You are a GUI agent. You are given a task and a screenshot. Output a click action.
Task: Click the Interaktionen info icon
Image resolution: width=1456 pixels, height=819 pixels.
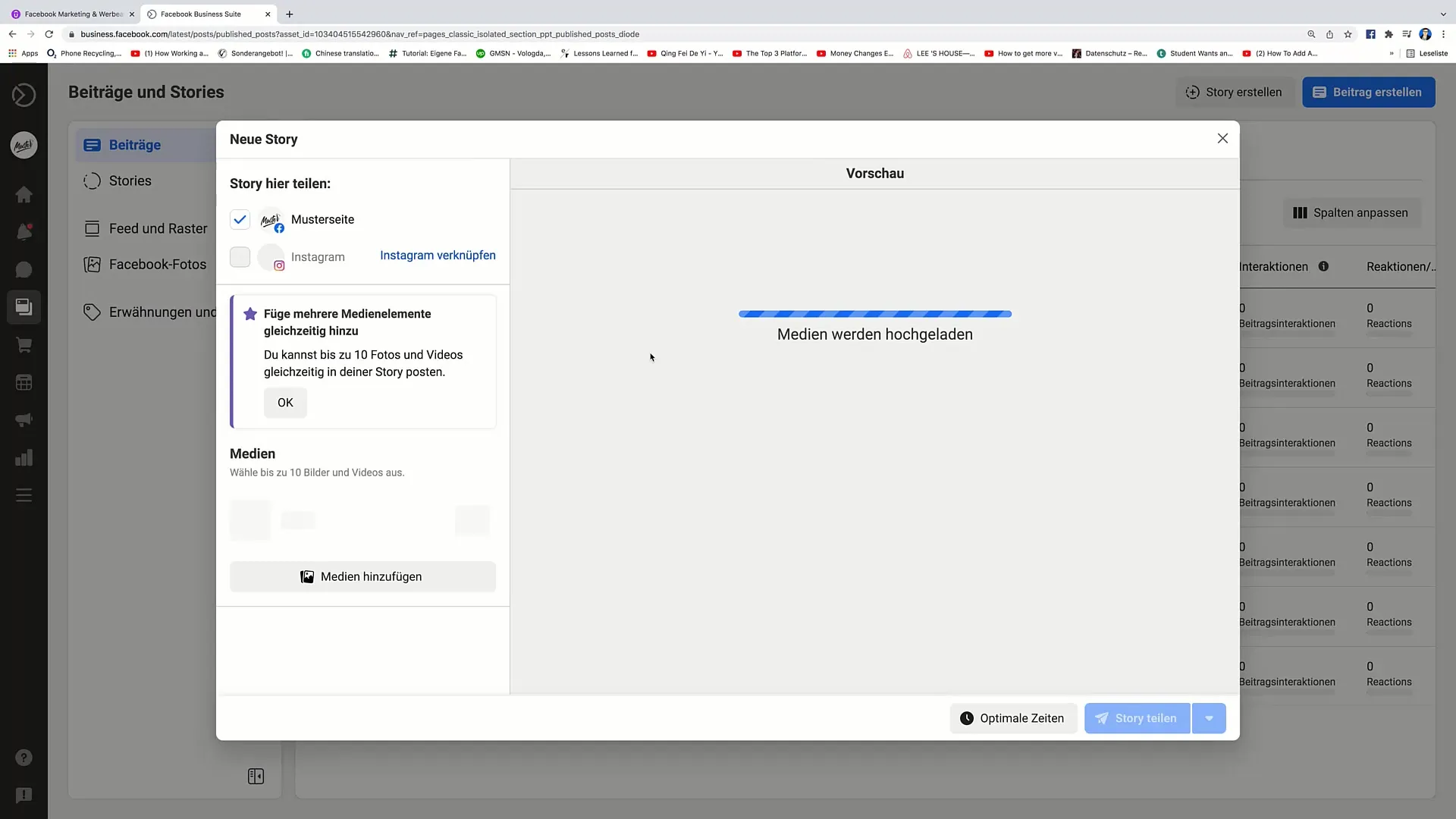[1323, 266]
